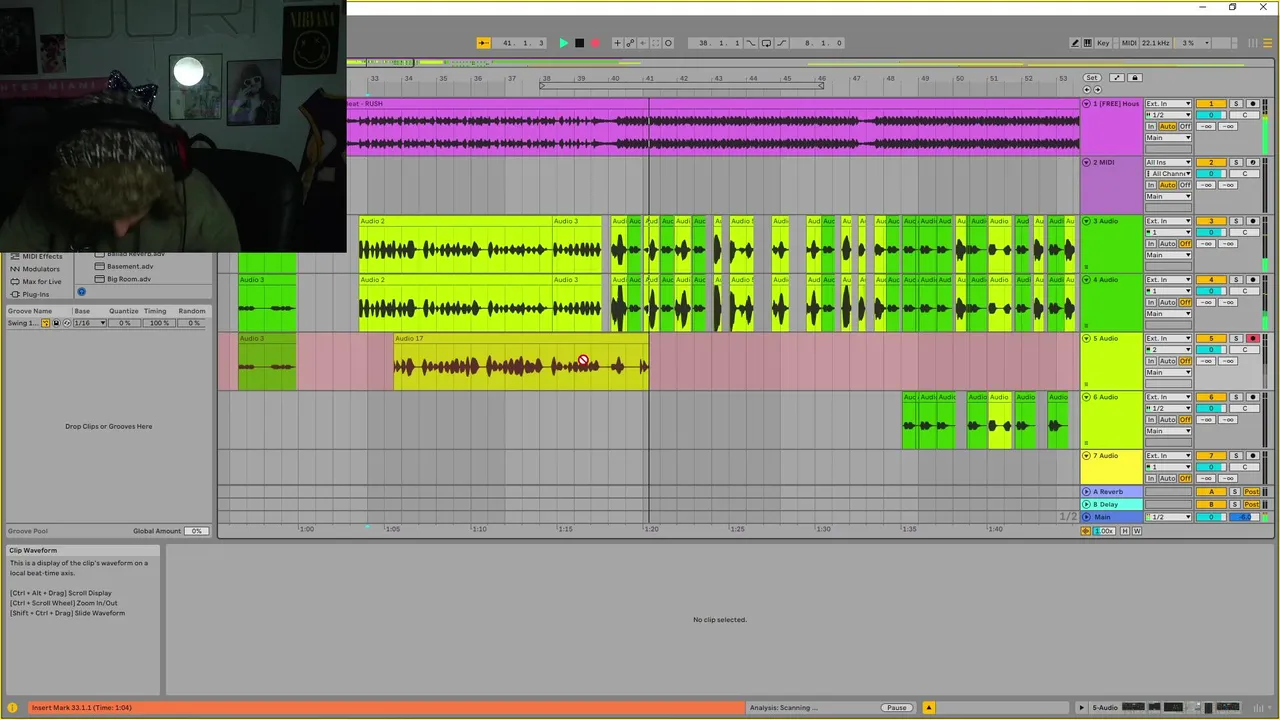Image resolution: width=1280 pixels, height=720 pixels.
Task: Open Ext. In input dropdown on track 1
Action: (1168, 104)
